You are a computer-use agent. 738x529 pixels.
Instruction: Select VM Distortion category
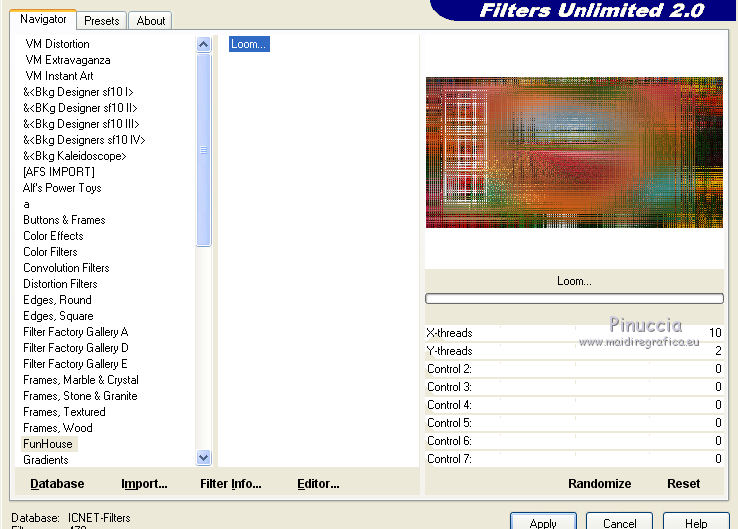[x=57, y=44]
